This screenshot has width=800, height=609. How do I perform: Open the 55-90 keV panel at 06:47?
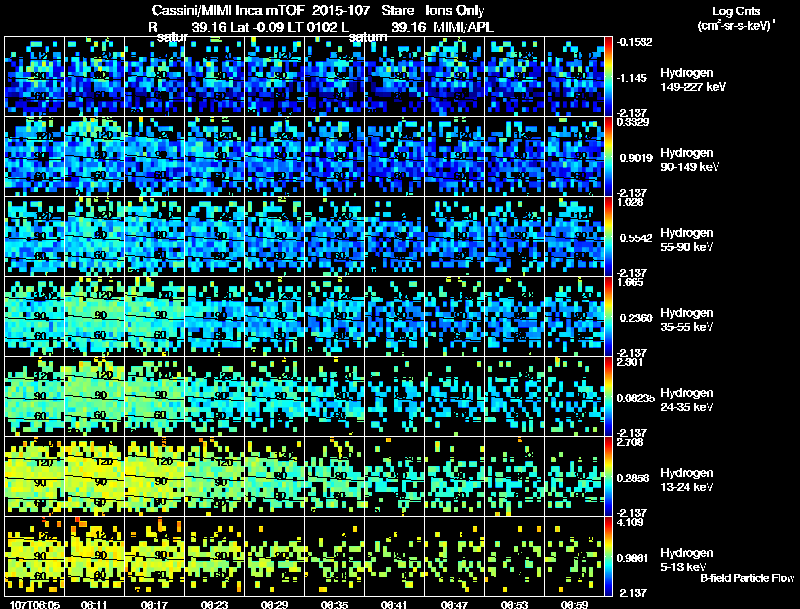tap(455, 237)
